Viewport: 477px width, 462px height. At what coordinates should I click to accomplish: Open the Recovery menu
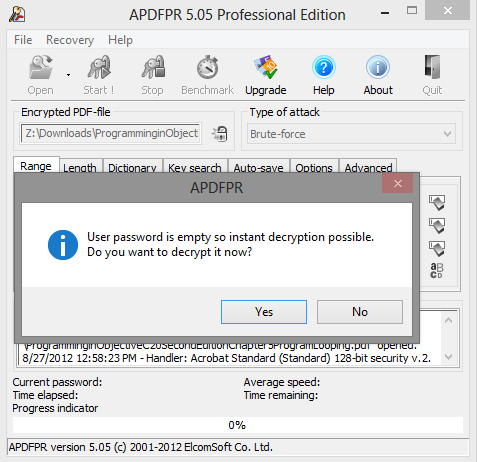pos(70,40)
